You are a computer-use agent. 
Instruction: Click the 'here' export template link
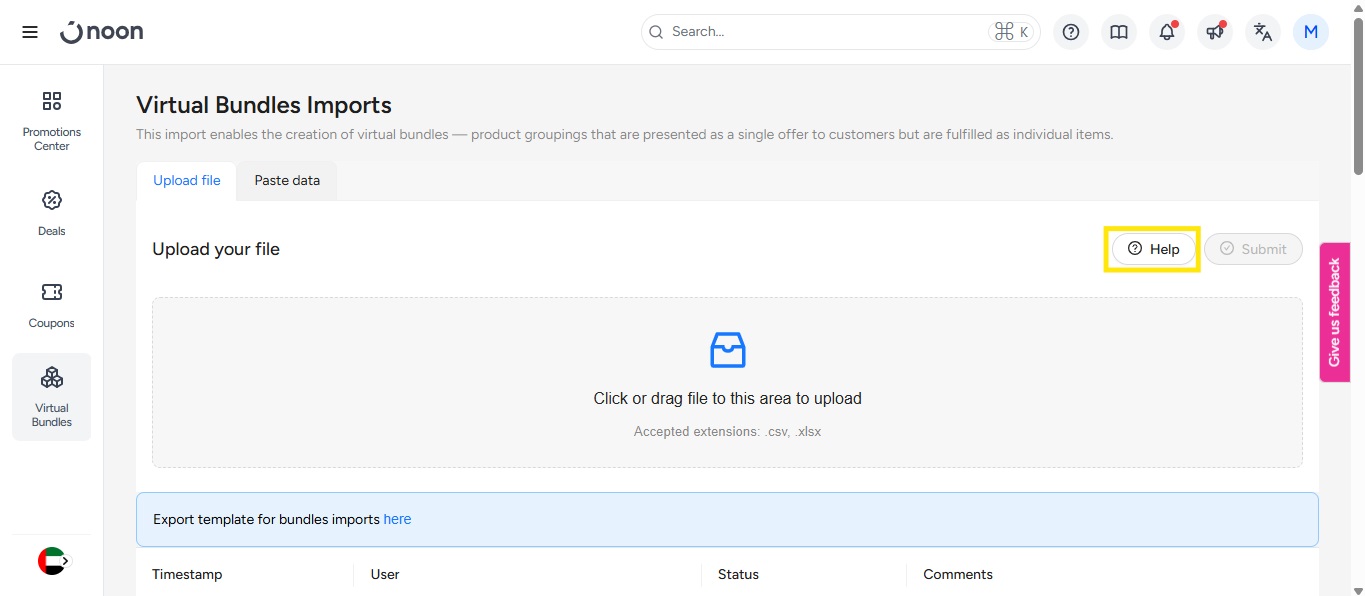tap(397, 519)
